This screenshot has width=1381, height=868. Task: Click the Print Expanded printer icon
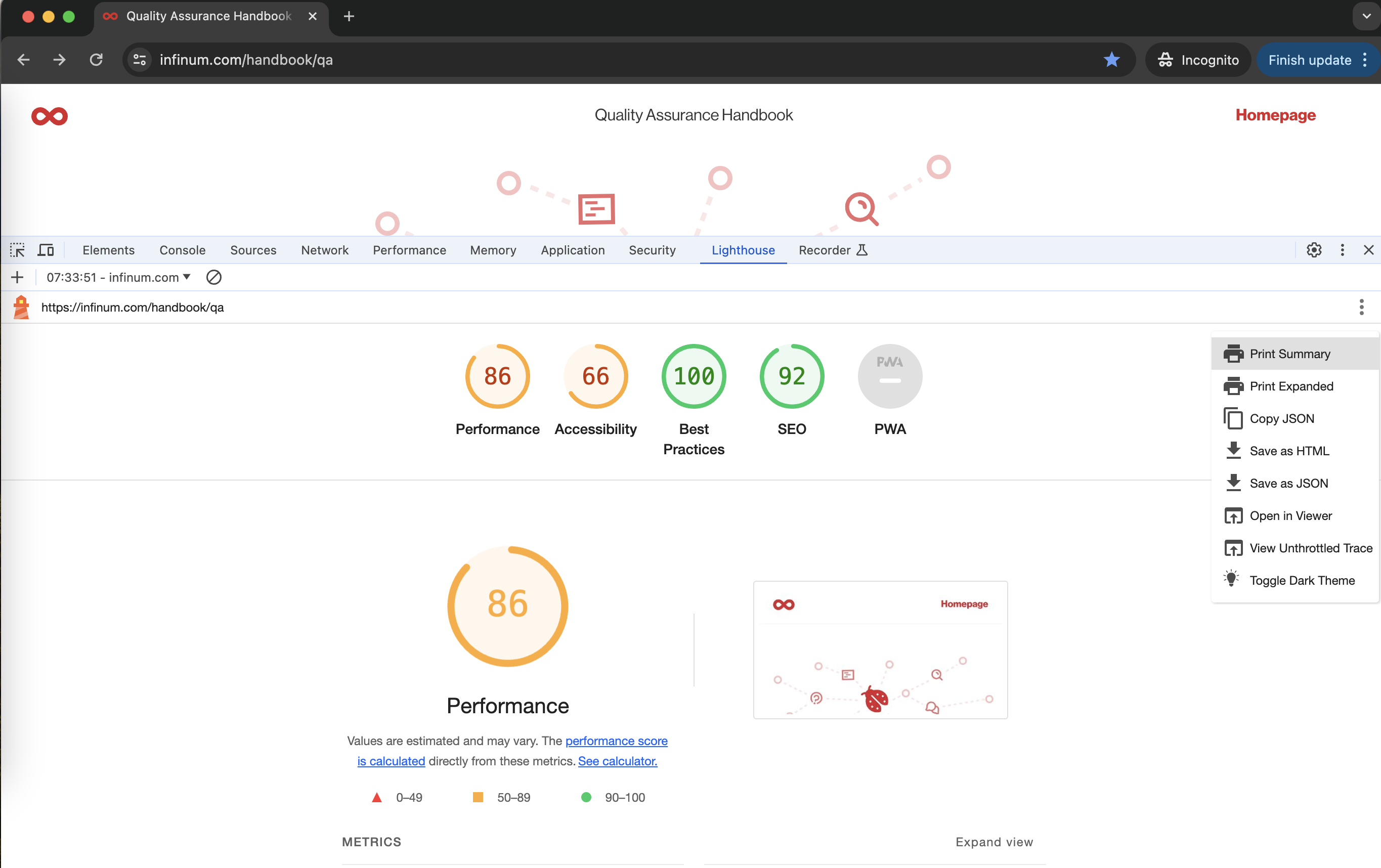click(x=1233, y=386)
